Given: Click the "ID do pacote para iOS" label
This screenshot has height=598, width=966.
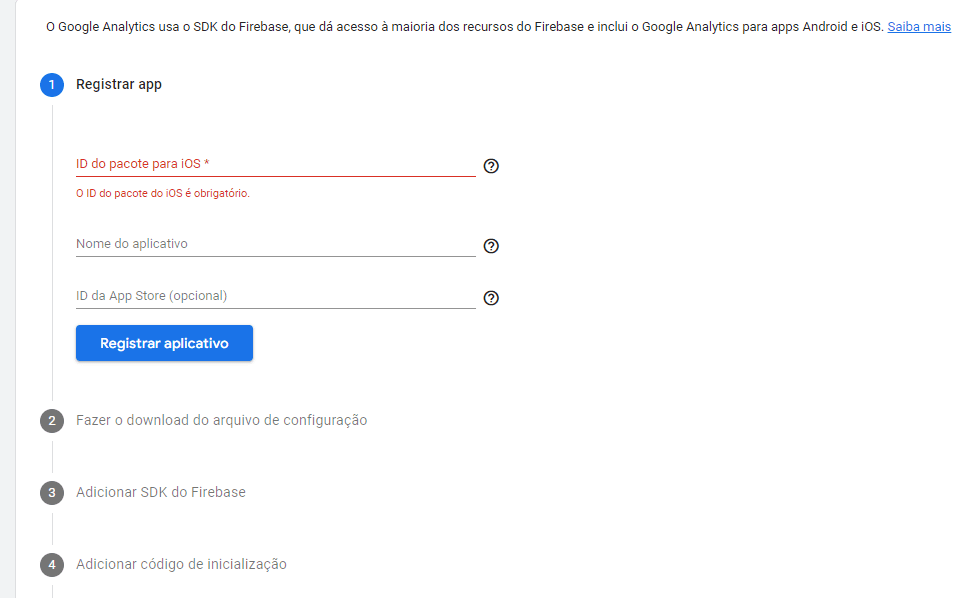Looking at the screenshot, I should click(x=140, y=162).
